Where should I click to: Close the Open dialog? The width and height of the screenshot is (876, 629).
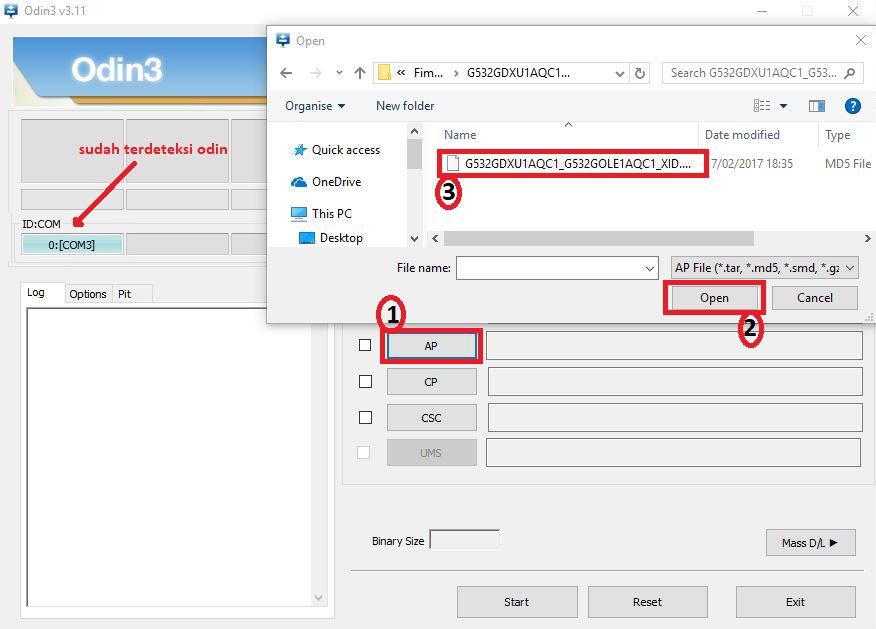861,40
